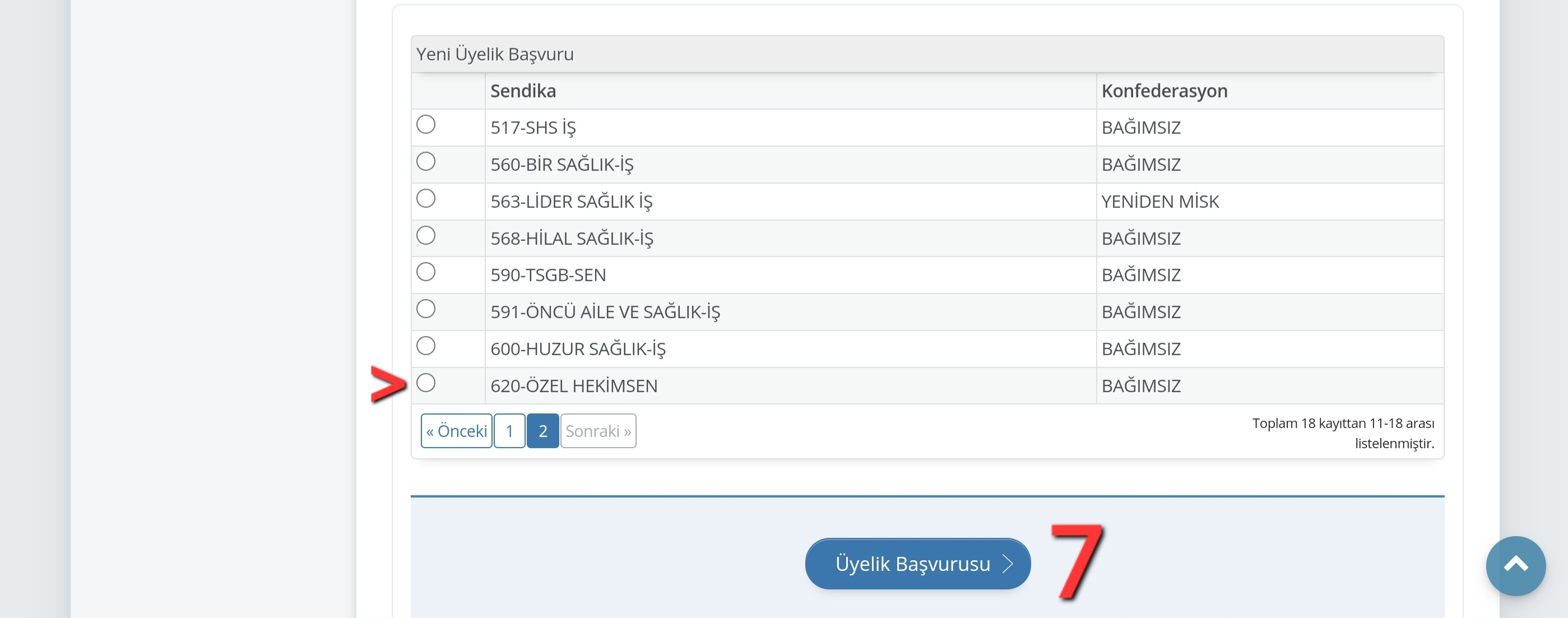Screen dimensions: 1568x618
Task: Submit with the Üyelik Başvurusu button
Action: pyautogui.click(x=918, y=563)
